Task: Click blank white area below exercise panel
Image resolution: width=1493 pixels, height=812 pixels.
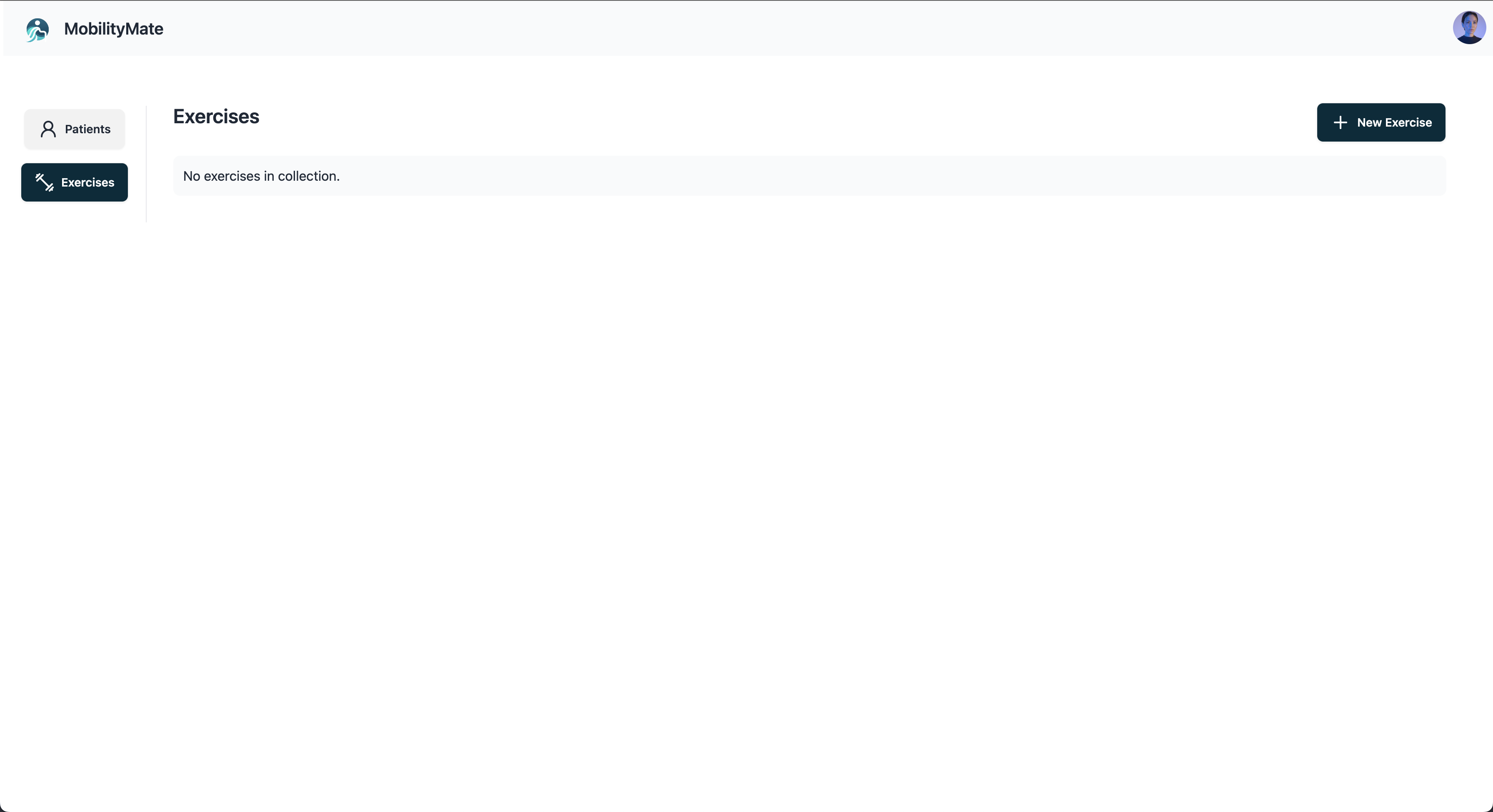Action: 809,463
